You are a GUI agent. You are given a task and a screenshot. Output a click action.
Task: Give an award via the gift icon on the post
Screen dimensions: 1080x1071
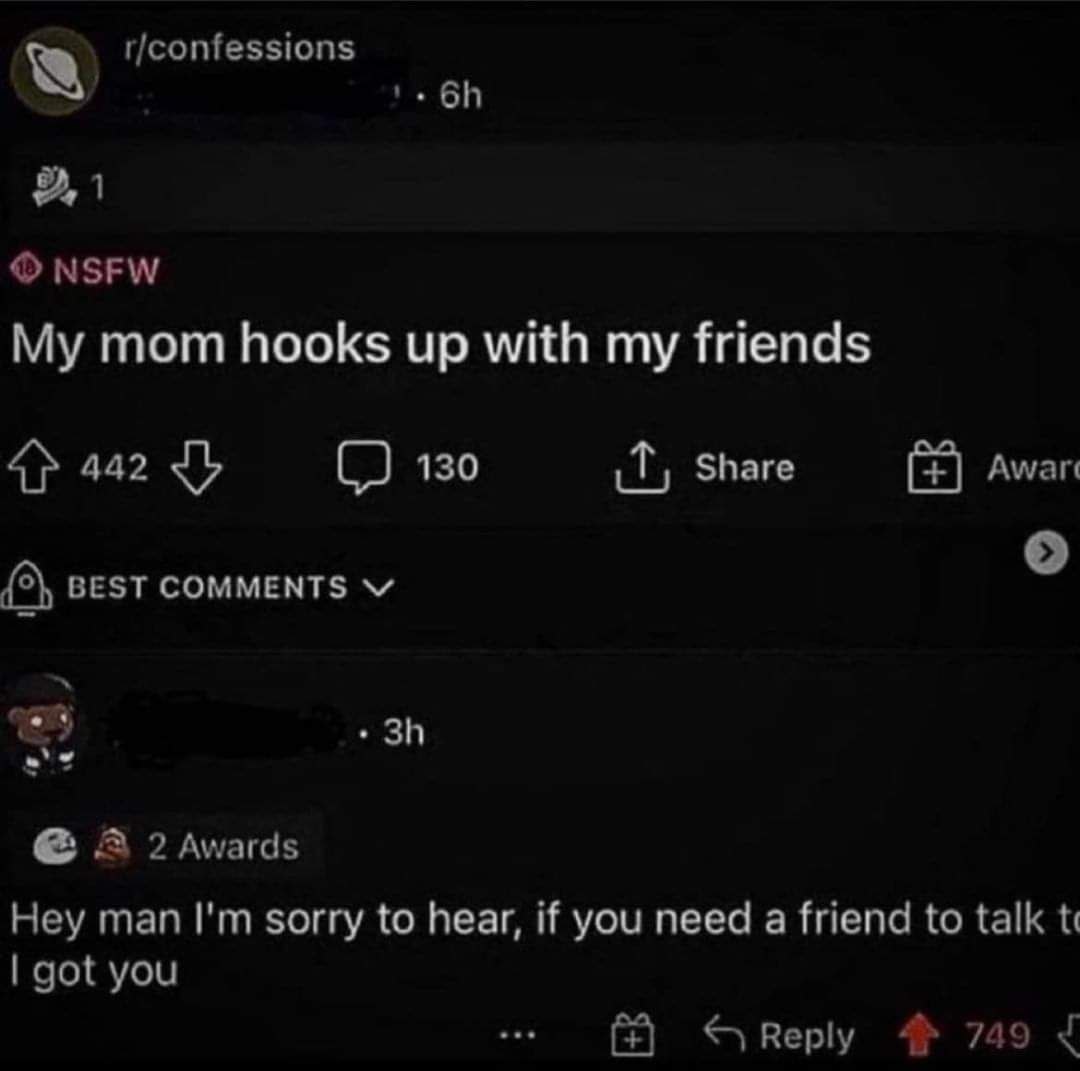pos(934,467)
